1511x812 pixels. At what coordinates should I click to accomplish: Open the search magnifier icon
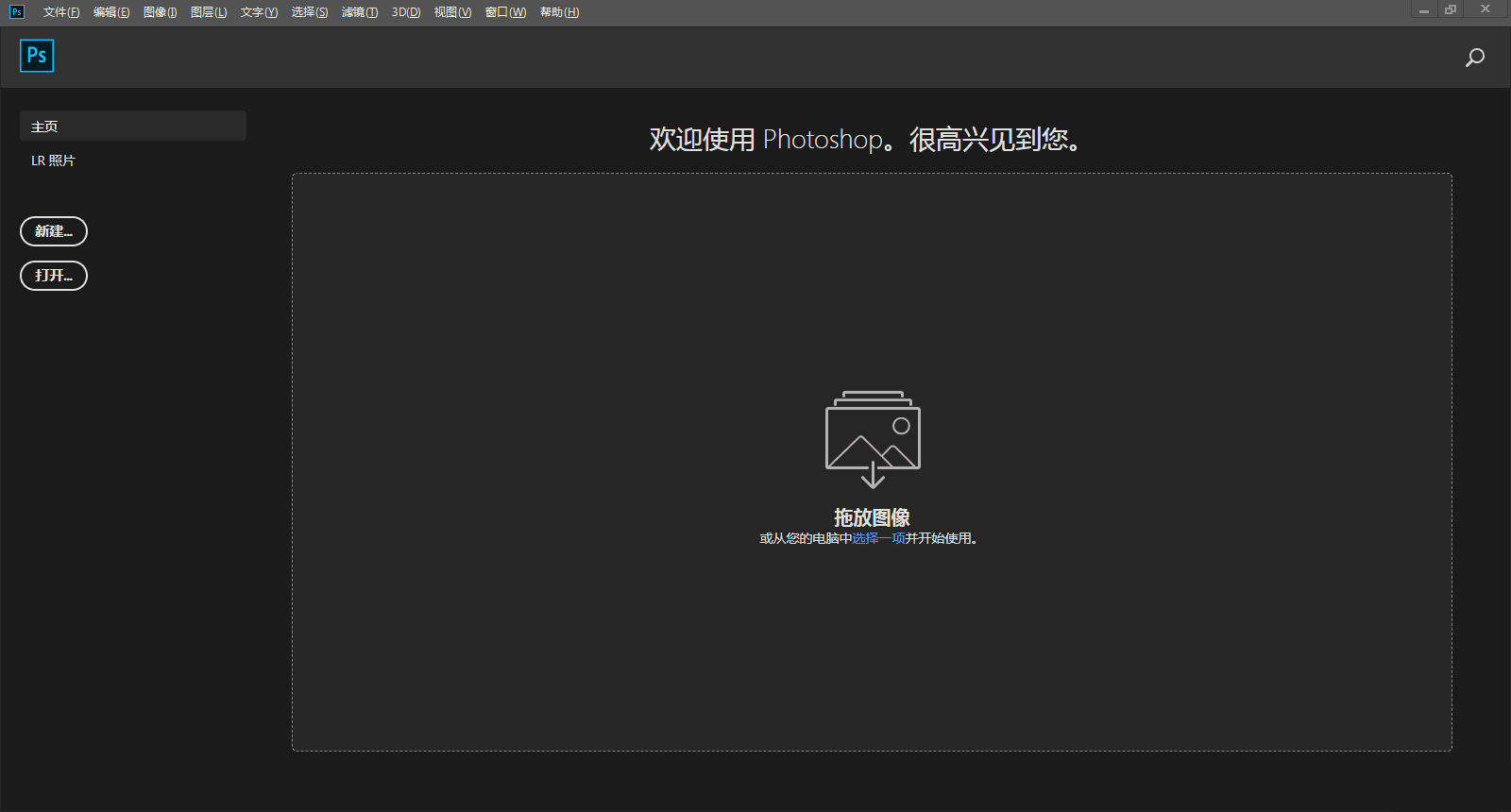1474,58
